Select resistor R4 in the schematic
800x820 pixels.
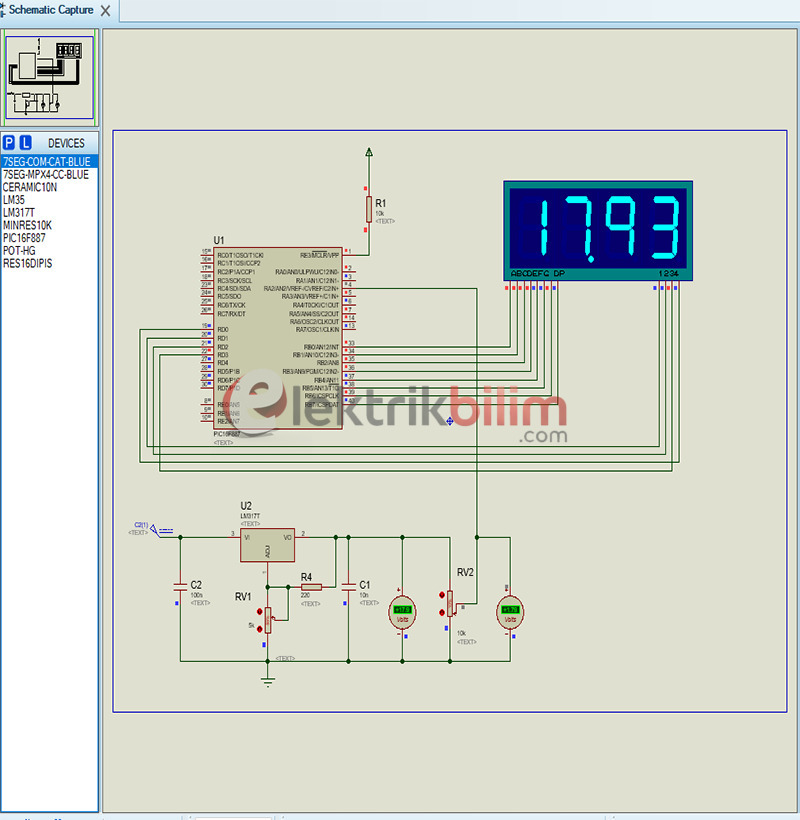tap(310, 586)
